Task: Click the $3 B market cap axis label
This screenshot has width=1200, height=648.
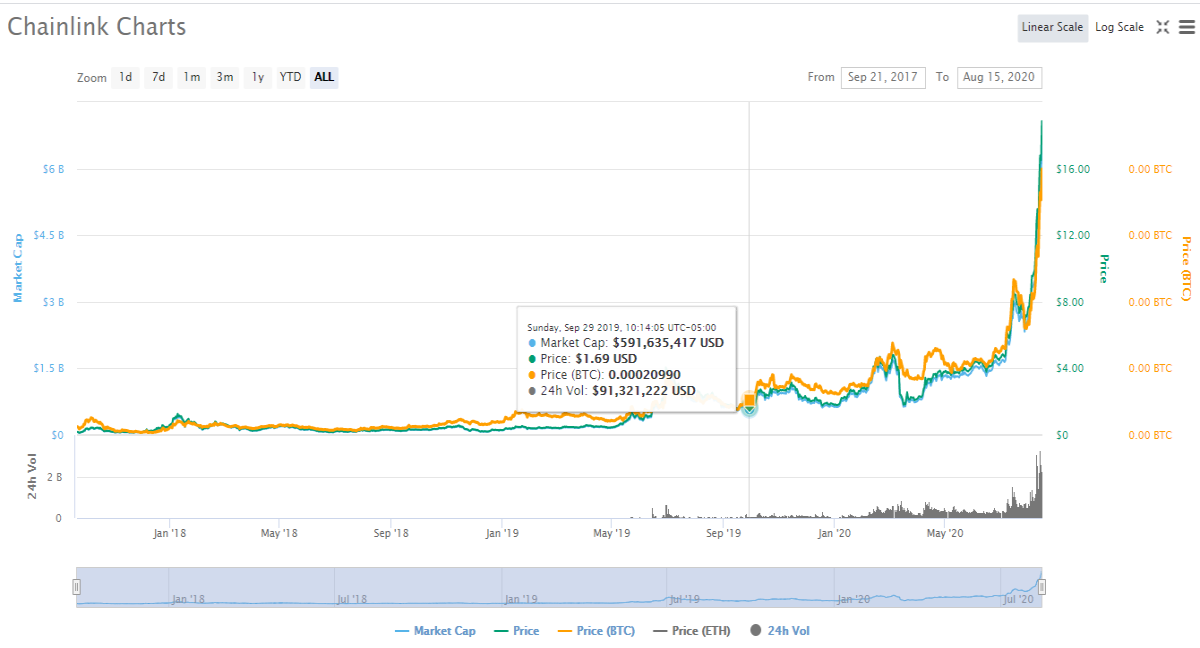Action: point(52,302)
